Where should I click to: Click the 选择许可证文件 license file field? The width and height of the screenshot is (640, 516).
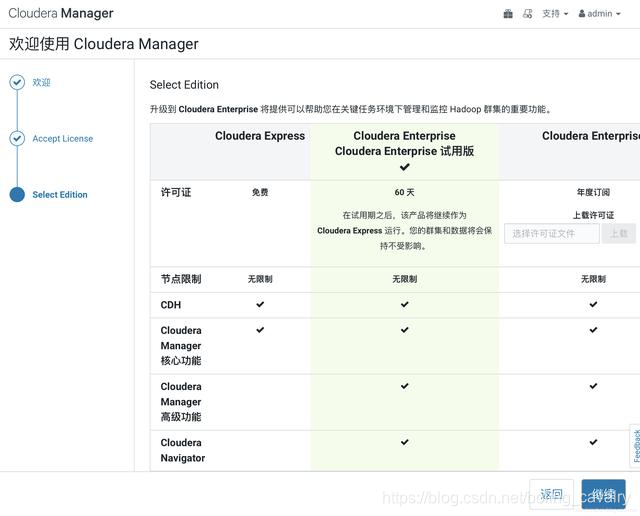[x=551, y=234]
